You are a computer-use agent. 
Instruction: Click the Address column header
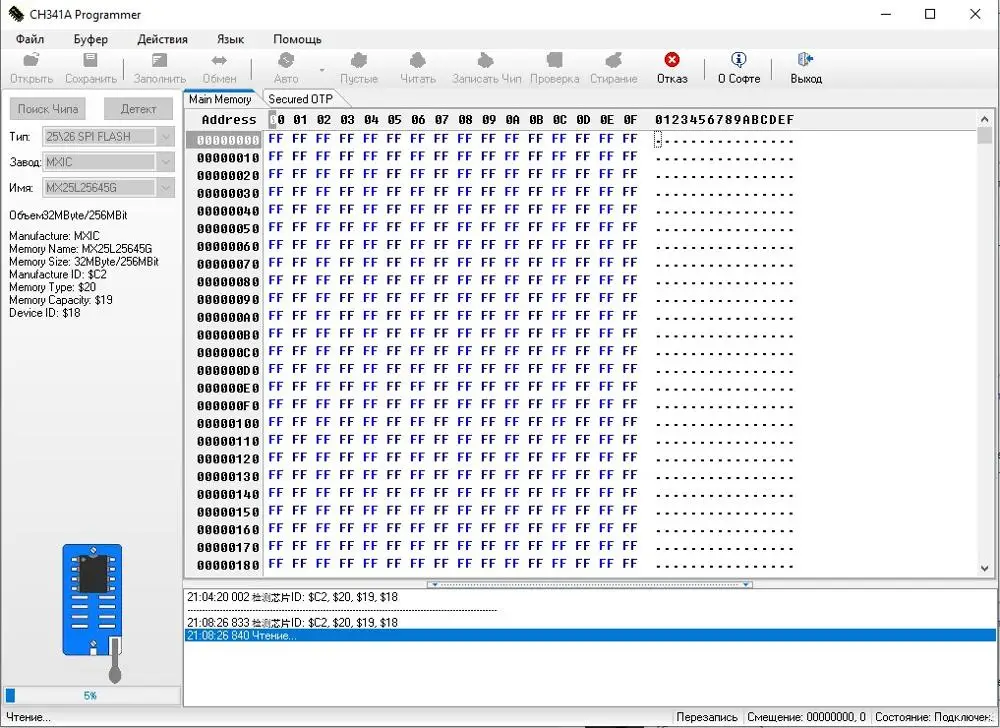coord(228,119)
